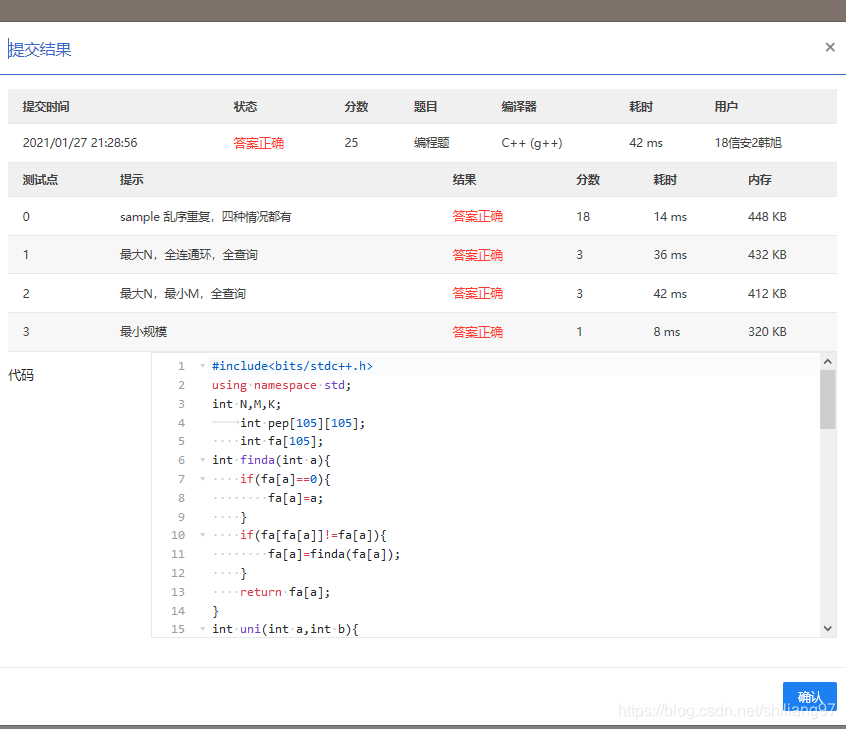
Task: Click the hint '最小规模'
Action: [x=143, y=331]
